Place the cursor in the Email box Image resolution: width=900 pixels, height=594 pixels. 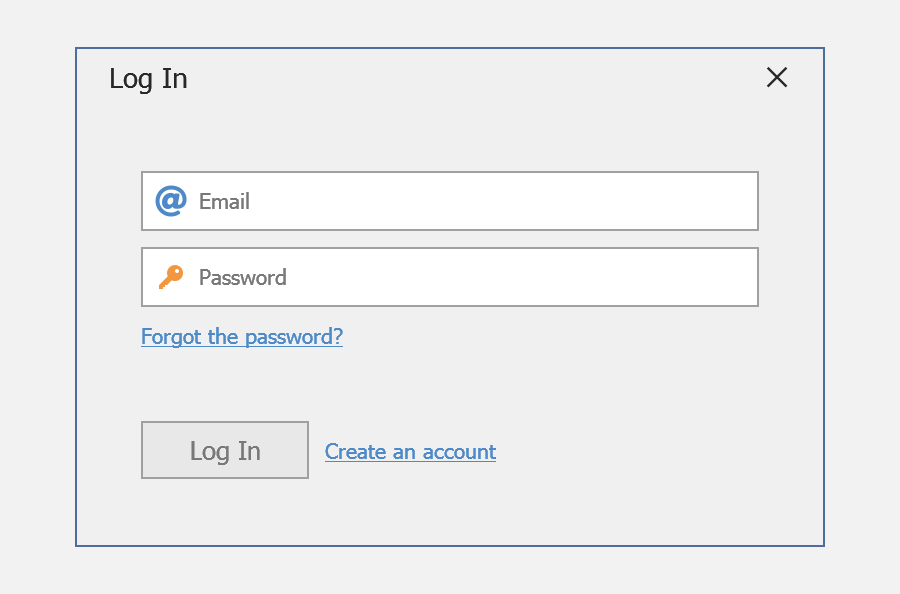click(x=500, y=201)
